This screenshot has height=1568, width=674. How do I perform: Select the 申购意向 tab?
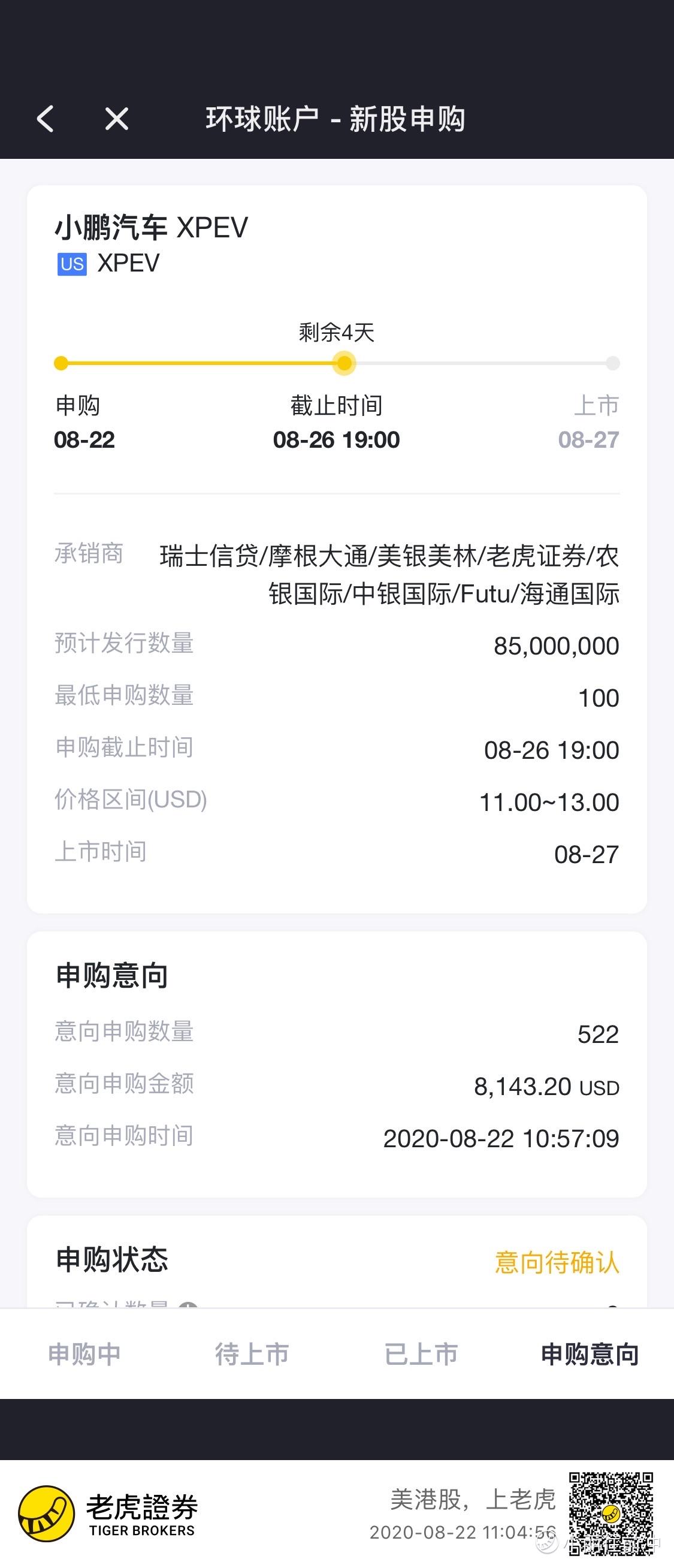[590, 1355]
